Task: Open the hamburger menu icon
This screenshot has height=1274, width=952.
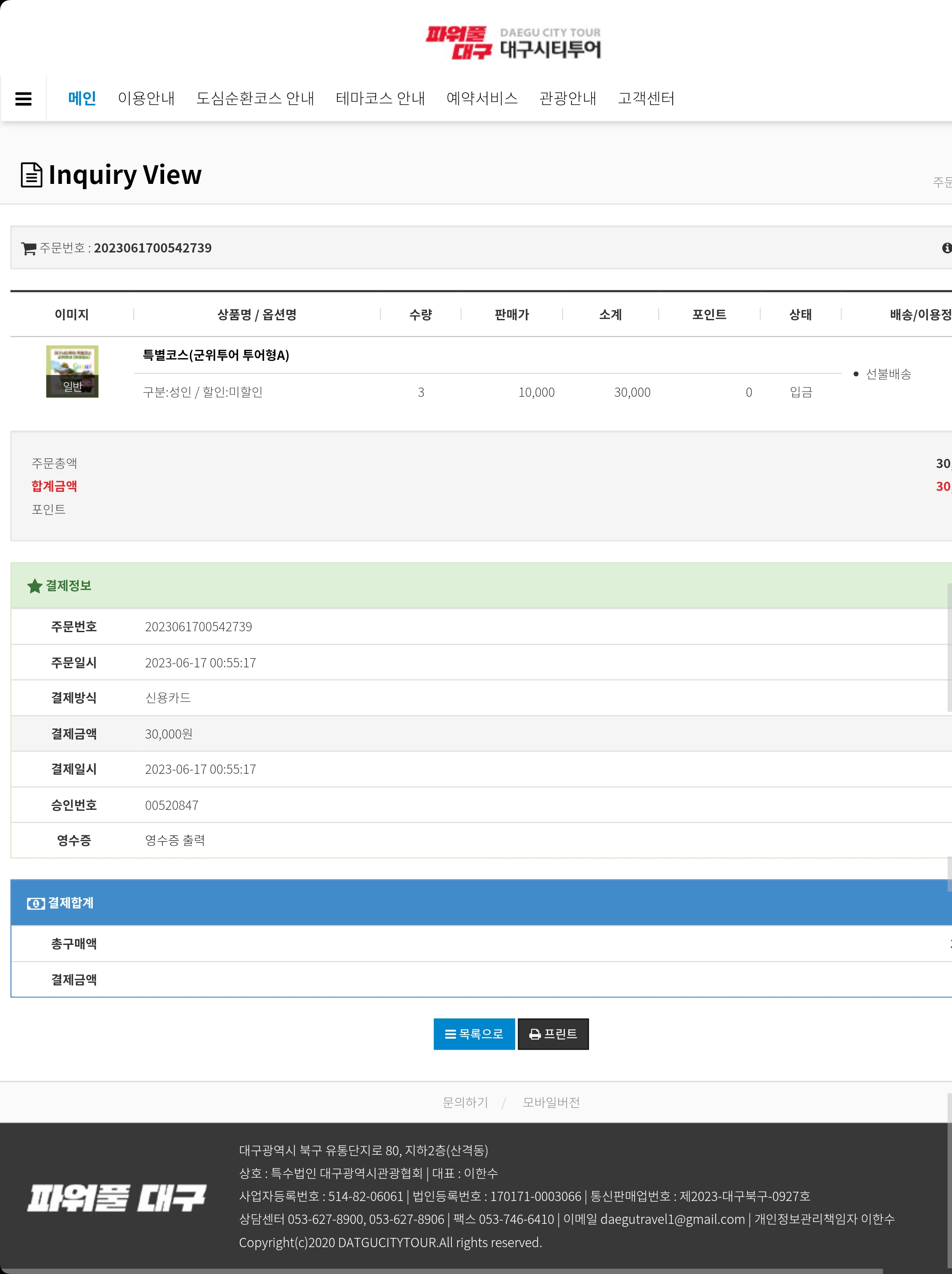Action: (x=23, y=99)
